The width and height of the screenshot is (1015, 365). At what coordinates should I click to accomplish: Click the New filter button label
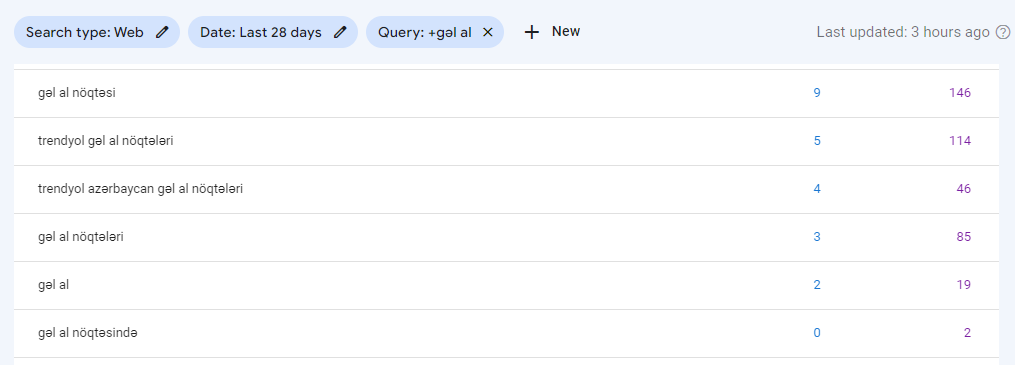click(566, 31)
